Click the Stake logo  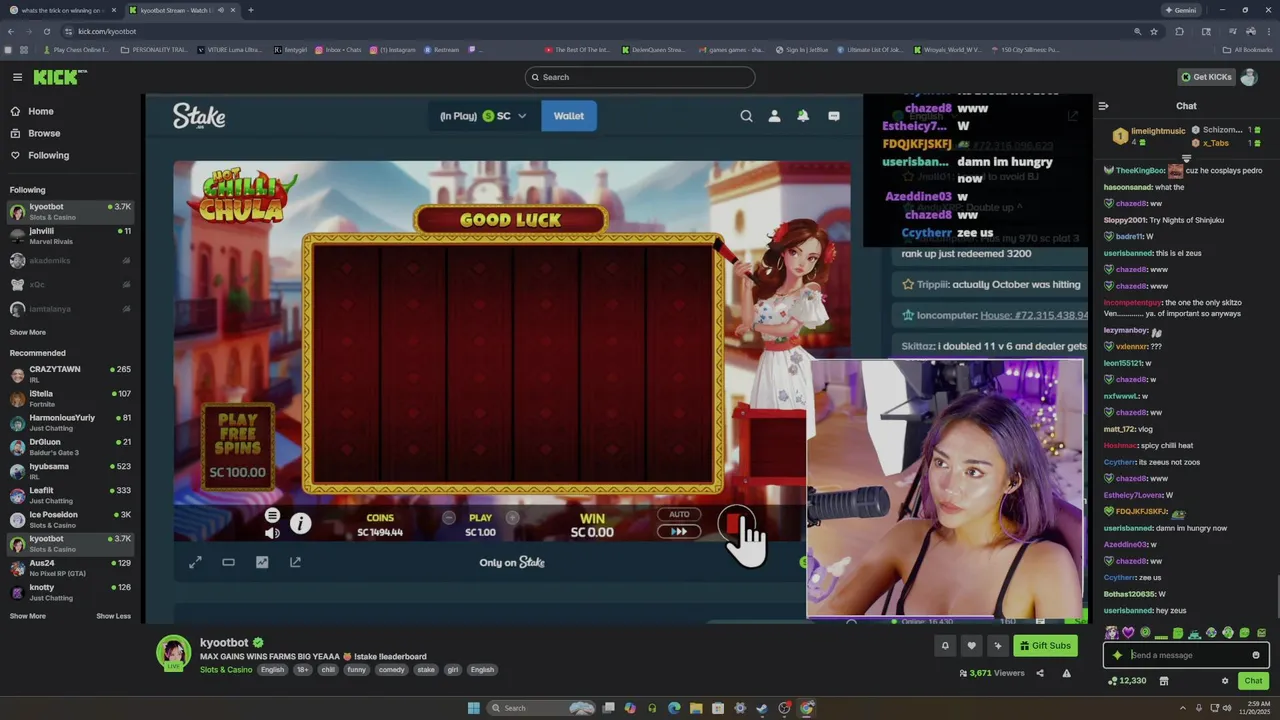199,116
